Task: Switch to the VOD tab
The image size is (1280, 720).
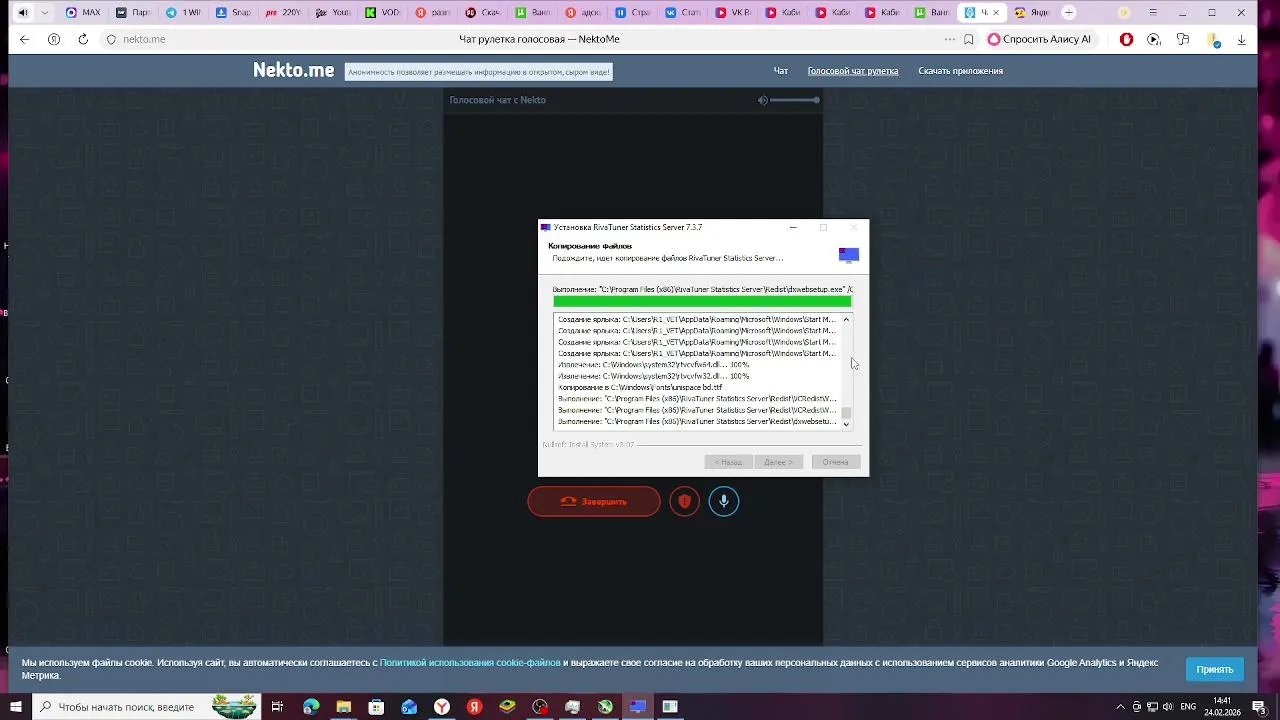Action: [384, 13]
